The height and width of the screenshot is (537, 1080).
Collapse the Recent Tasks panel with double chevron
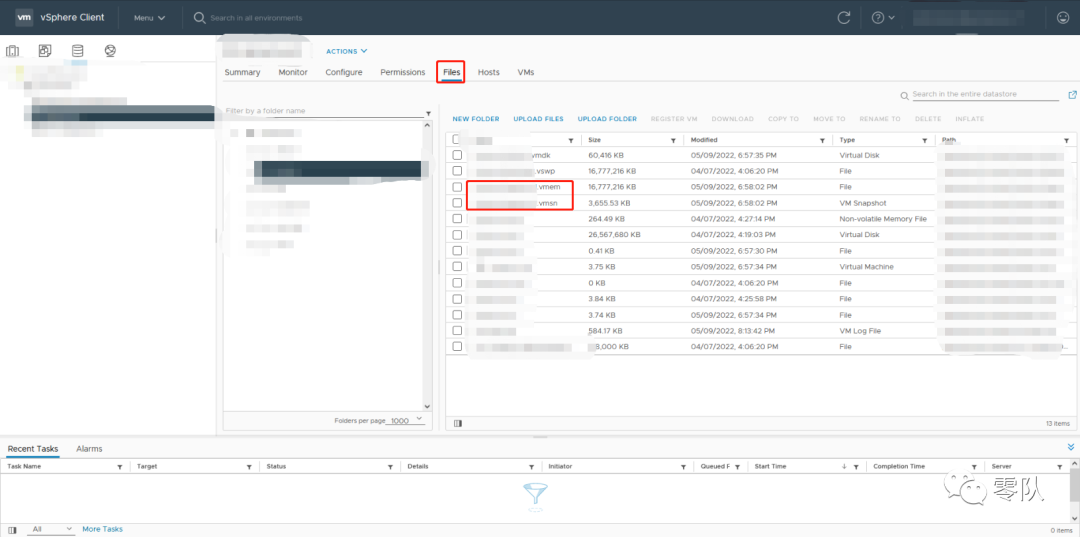click(x=1071, y=447)
